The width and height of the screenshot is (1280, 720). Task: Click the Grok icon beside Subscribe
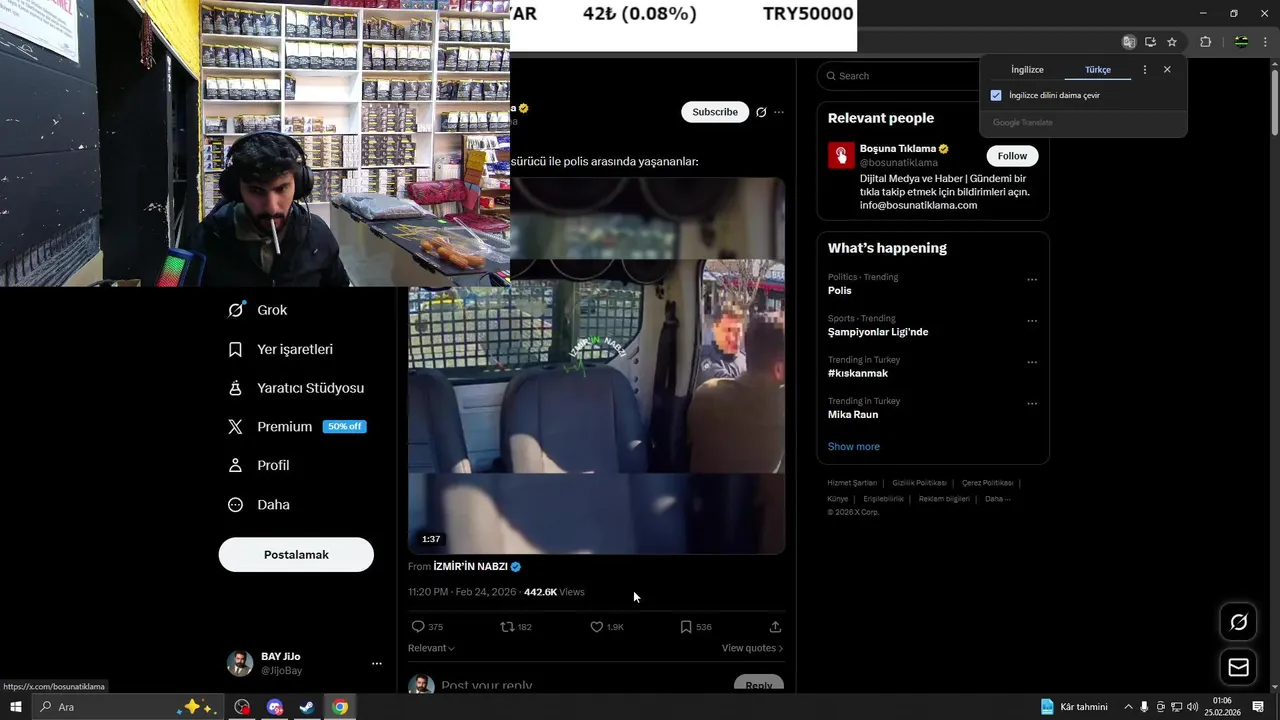tap(761, 112)
